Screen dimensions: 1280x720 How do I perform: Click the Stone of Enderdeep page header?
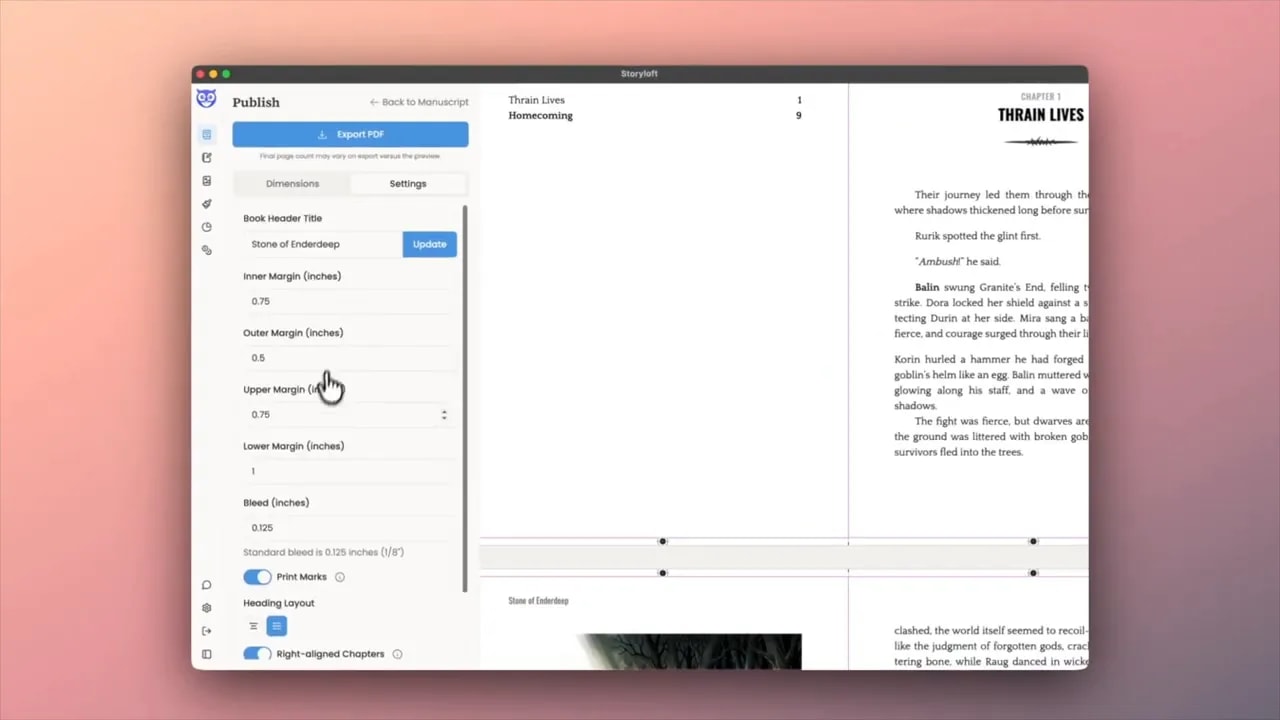[x=538, y=601]
